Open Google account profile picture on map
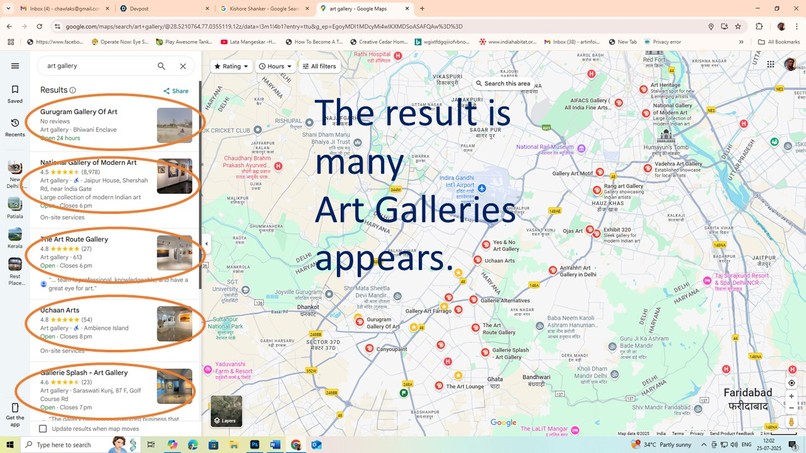 pos(790,64)
